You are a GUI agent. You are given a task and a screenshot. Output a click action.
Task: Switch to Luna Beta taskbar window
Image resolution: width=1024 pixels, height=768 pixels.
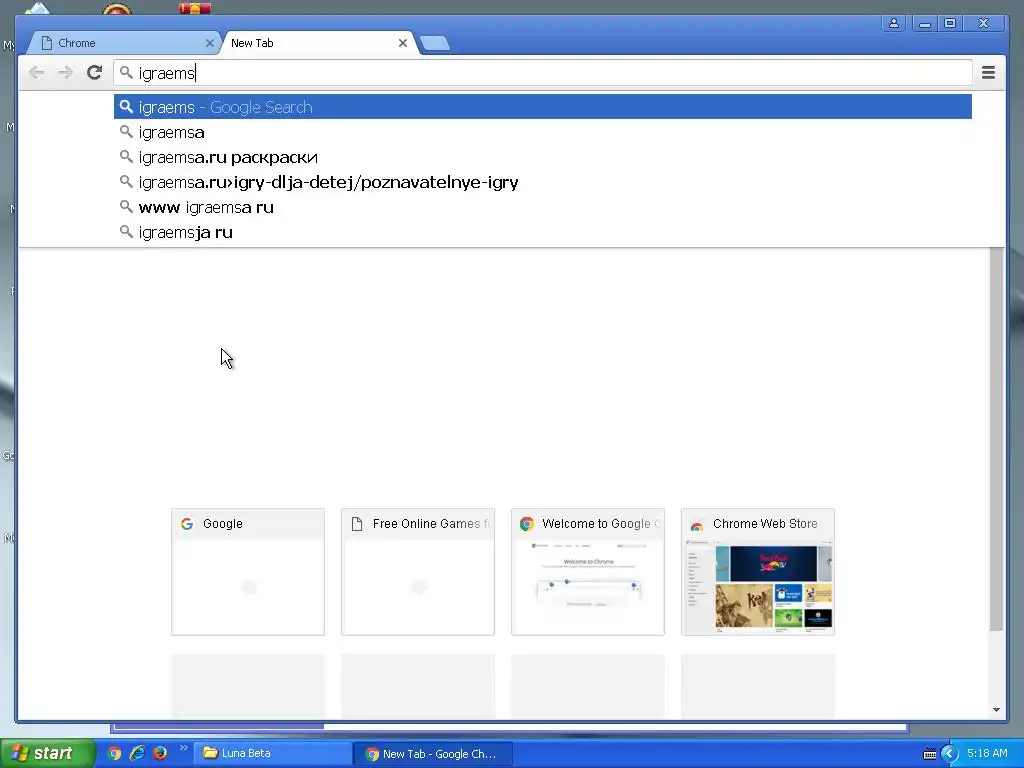click(x=271, y=754)
